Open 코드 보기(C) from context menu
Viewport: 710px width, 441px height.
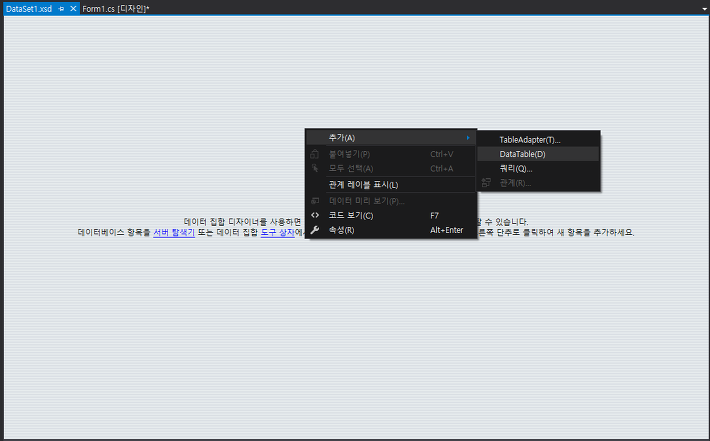click(x=391, y=216)
